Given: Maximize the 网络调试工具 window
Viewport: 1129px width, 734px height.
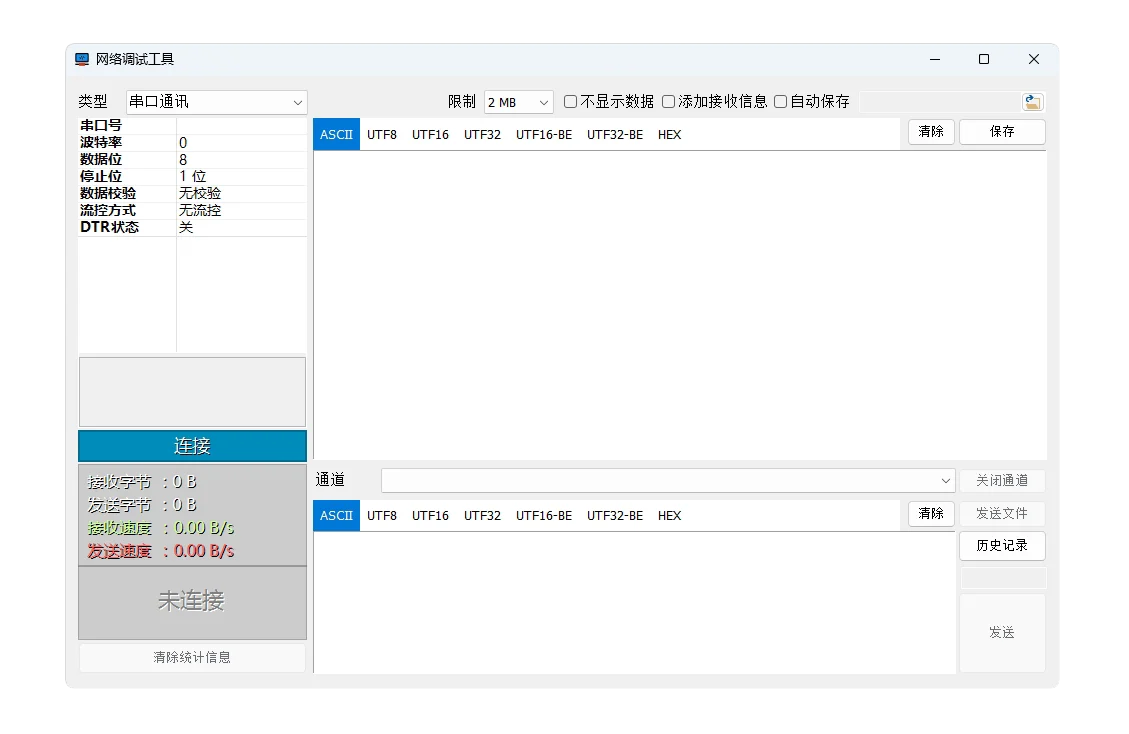Looking at the screenshot, I should coord(984,59).
